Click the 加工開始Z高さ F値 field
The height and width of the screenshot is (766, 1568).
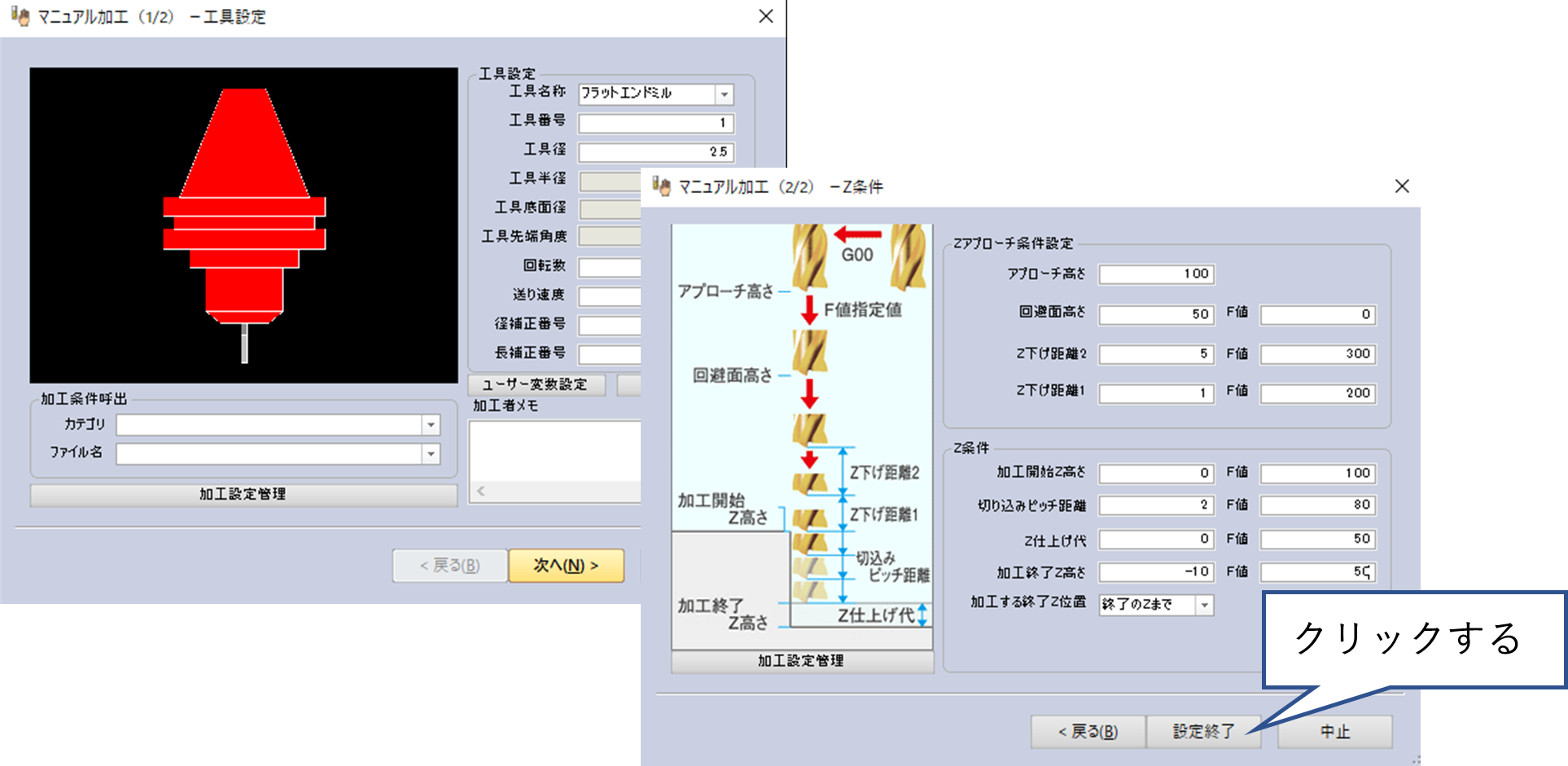click(1318, 473)
